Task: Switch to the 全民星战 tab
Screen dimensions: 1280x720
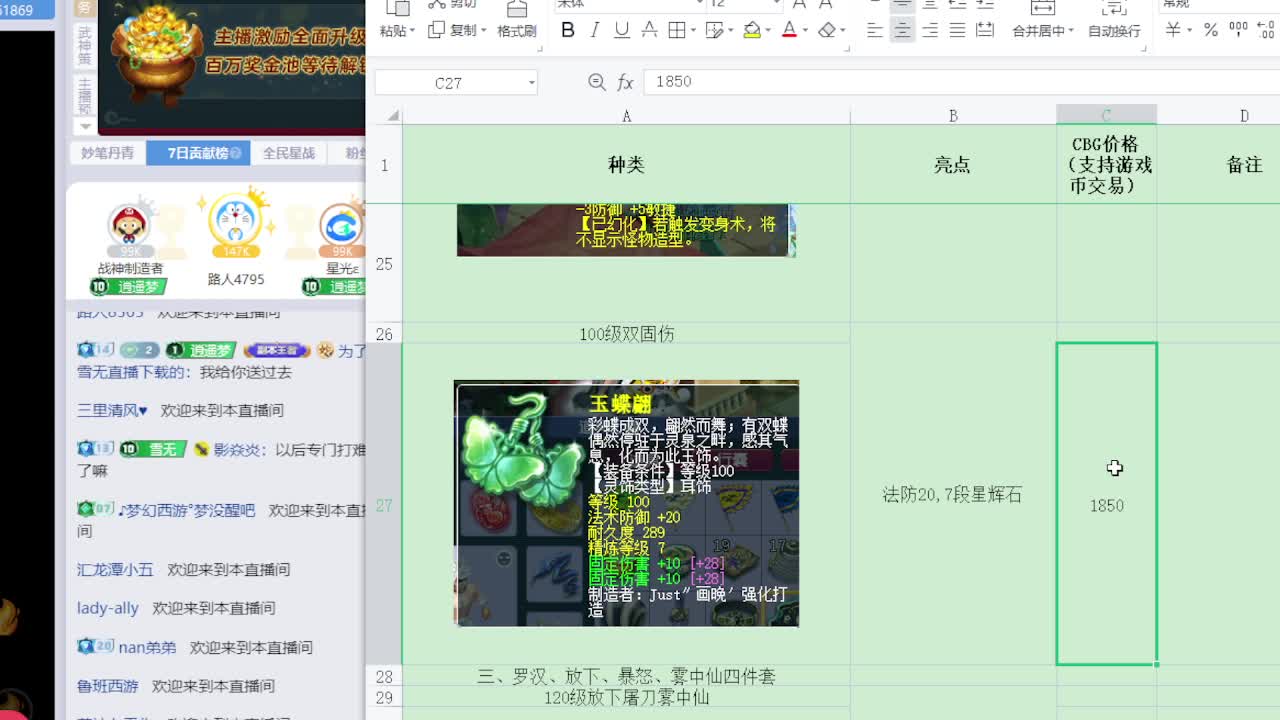Action: 289,153
